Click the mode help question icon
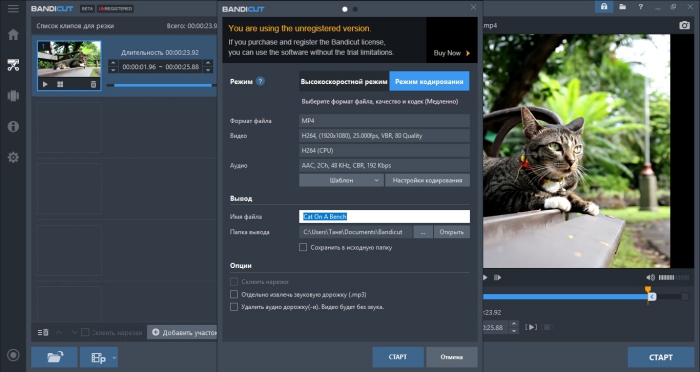Viewport: 700px width, 372px height. pyautogui.click(x=260, y=81)
